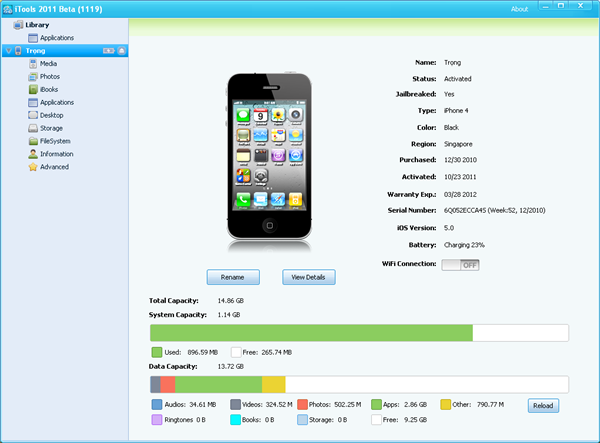Select Applications under the Trong device
Viewport: 600px width, 443px height.
pos(56,102)
